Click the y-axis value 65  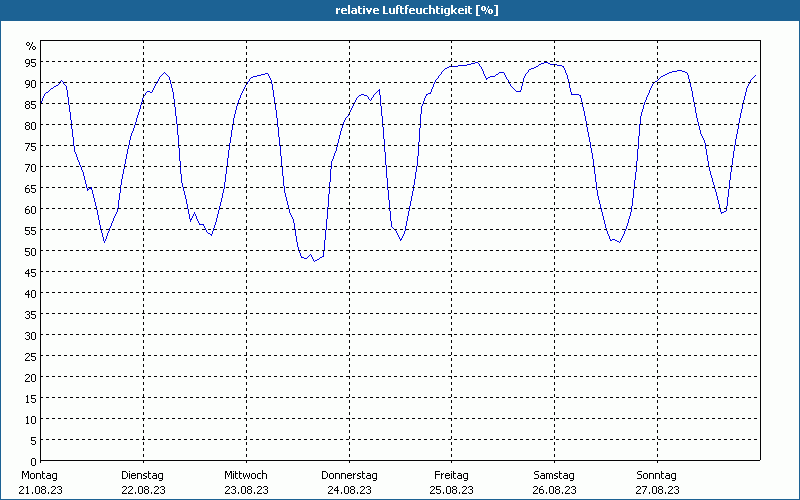31,188
